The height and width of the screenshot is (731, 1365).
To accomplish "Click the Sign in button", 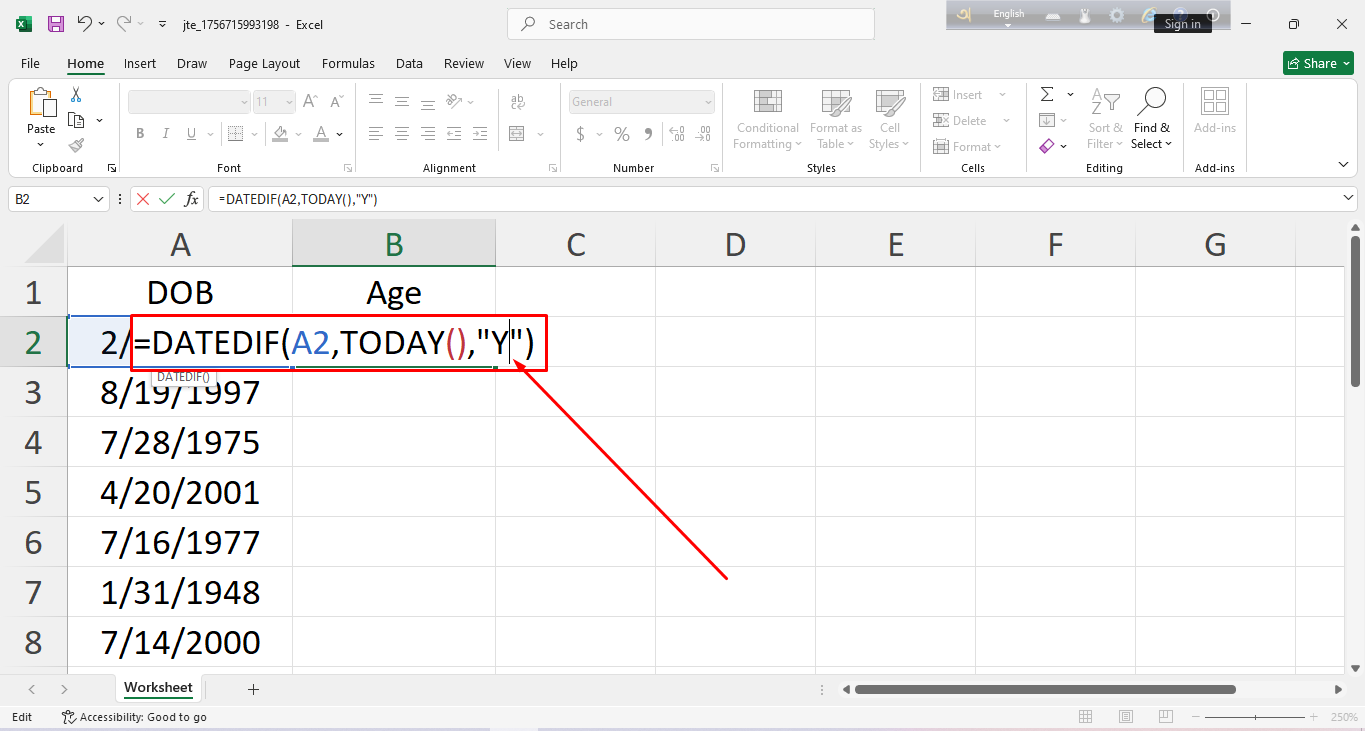I will tap(1182, 24).
